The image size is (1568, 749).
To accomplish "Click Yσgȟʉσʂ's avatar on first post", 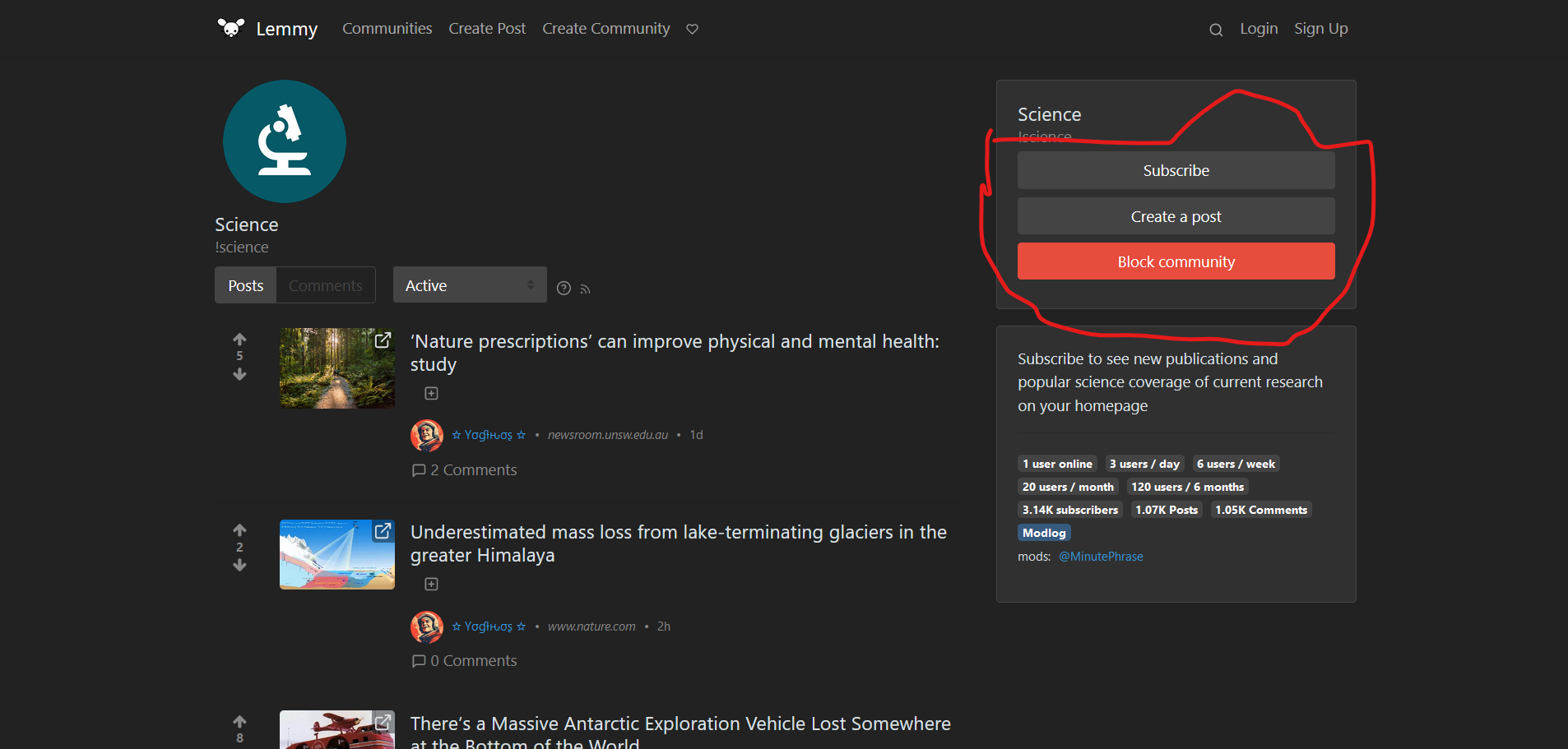I will pos(427,435).
